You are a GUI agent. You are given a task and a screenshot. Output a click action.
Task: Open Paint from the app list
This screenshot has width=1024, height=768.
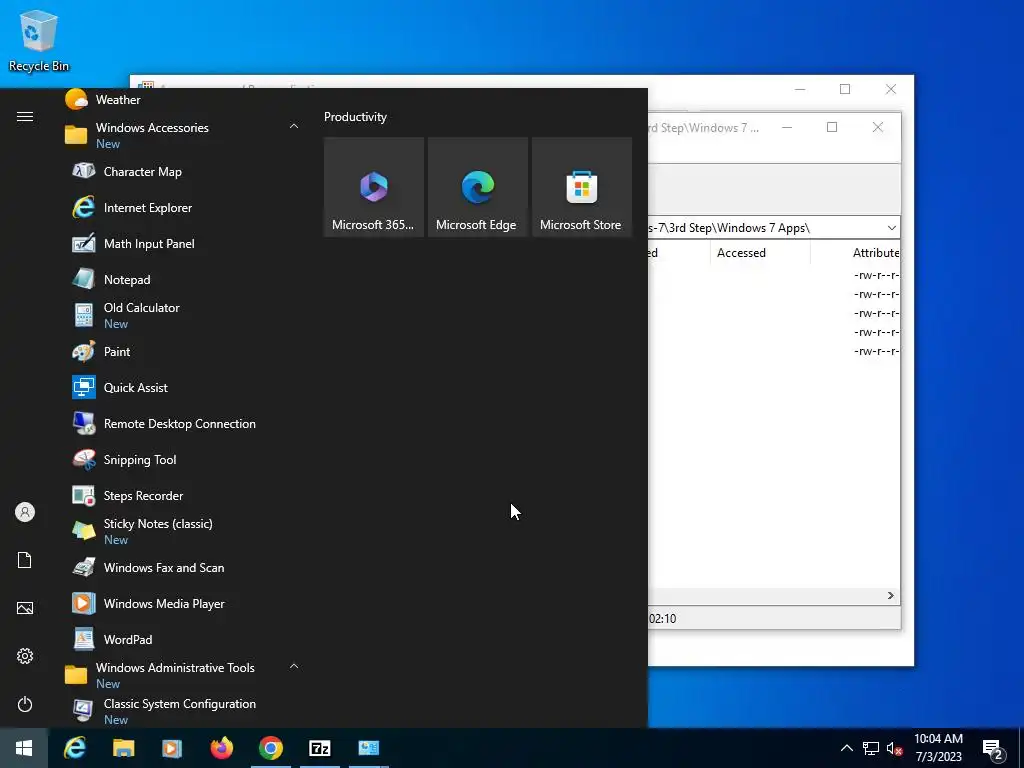tap(117, 351)
